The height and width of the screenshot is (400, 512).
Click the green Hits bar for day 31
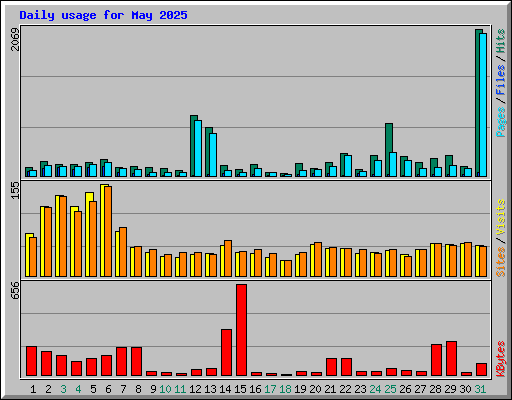(x=478, y=103)
